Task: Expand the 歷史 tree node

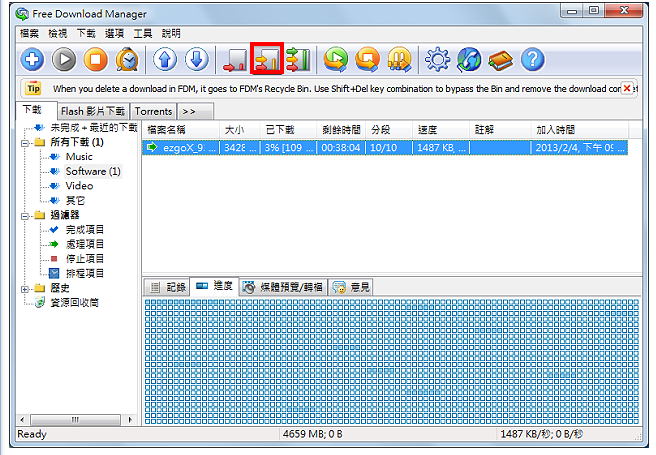Action: (x=25, y=289)
